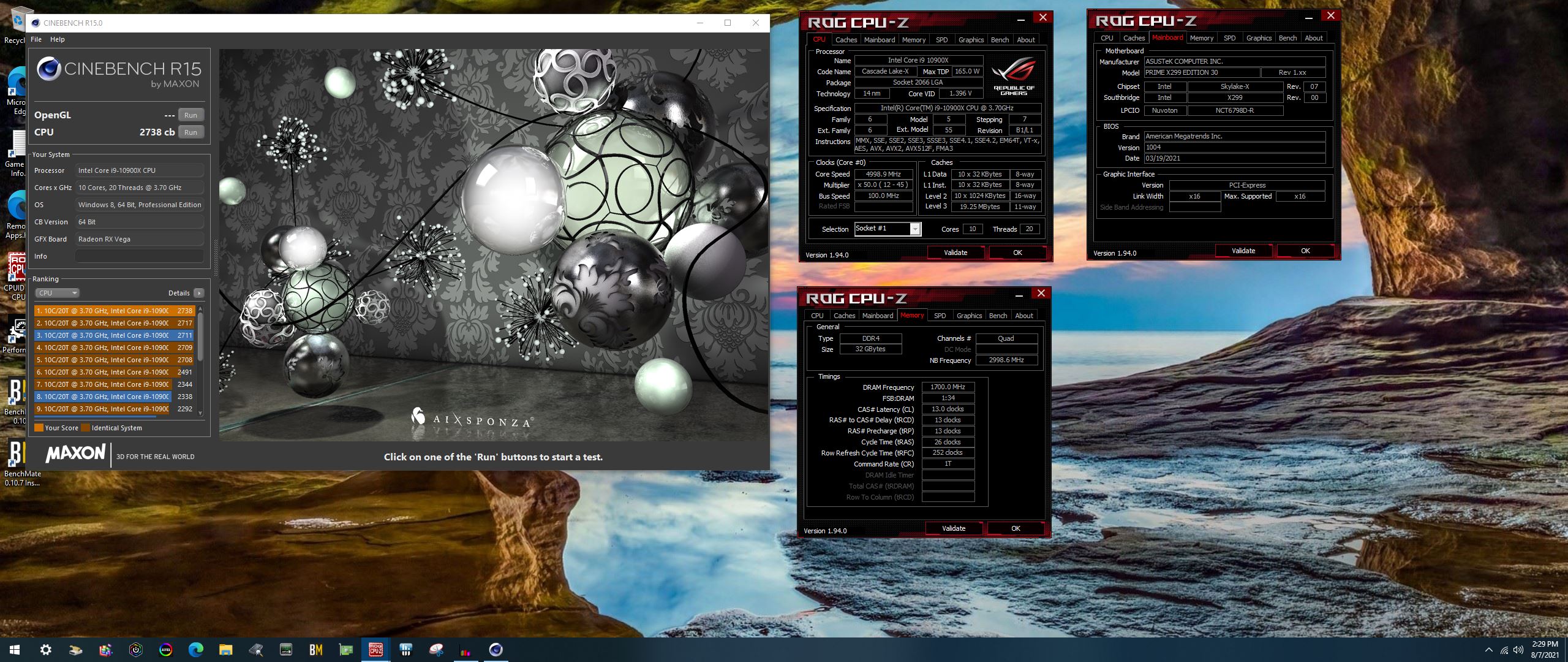Select ranking entry 8 with score 2338
This screenshot has width=1568, height=662.
click(x=114, y=397)
